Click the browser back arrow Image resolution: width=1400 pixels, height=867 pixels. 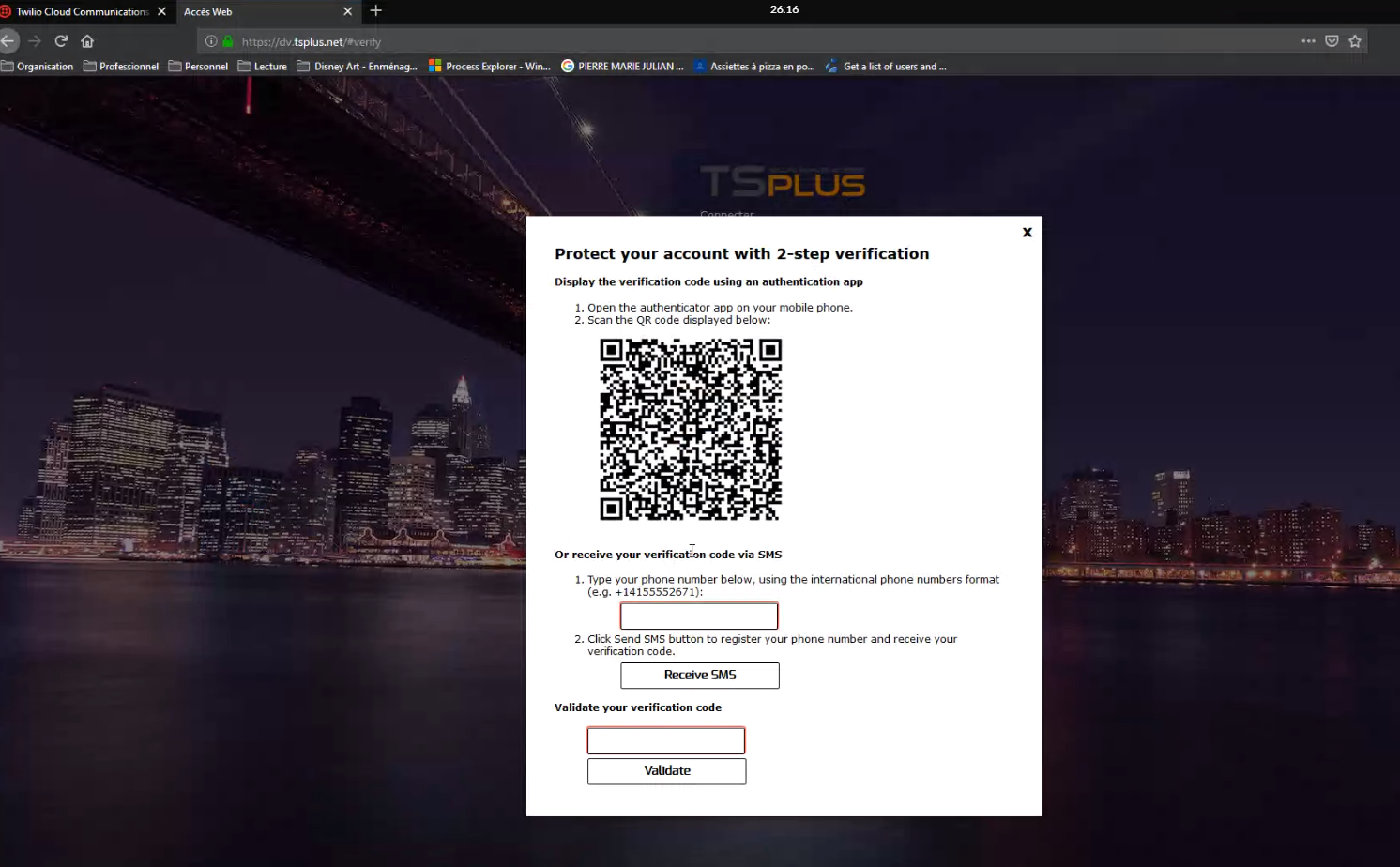[8, 41]
